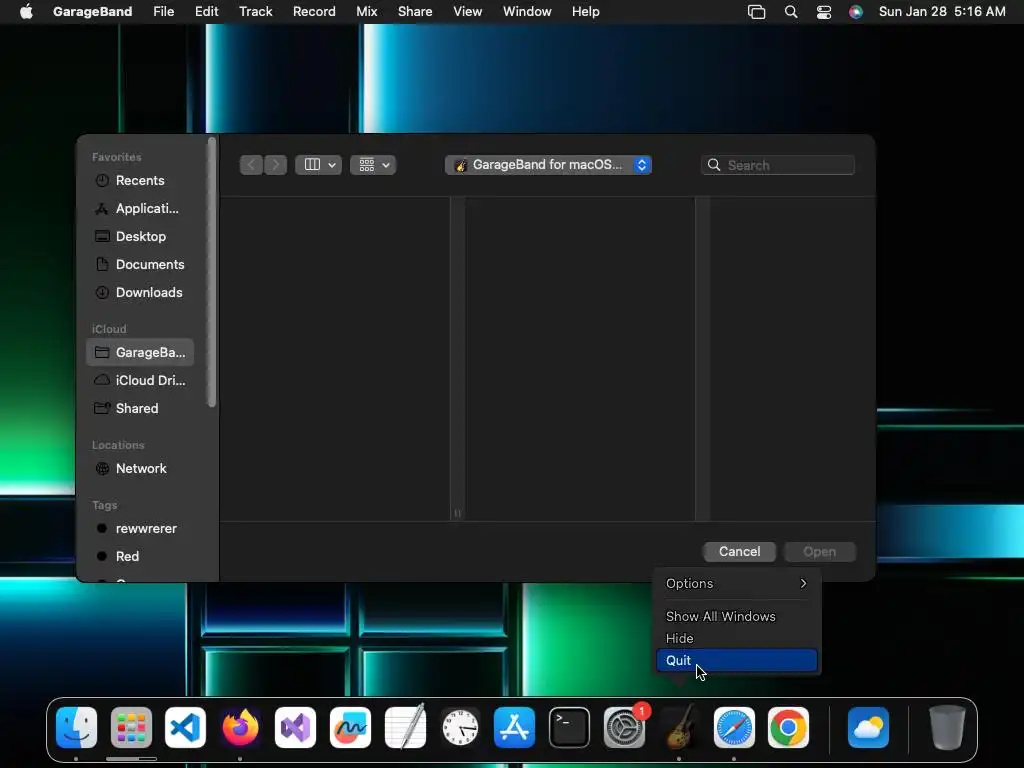This screenshot has height=768, width=1024.
Task: Open Finder from the dock
Action: pos(76,728)
